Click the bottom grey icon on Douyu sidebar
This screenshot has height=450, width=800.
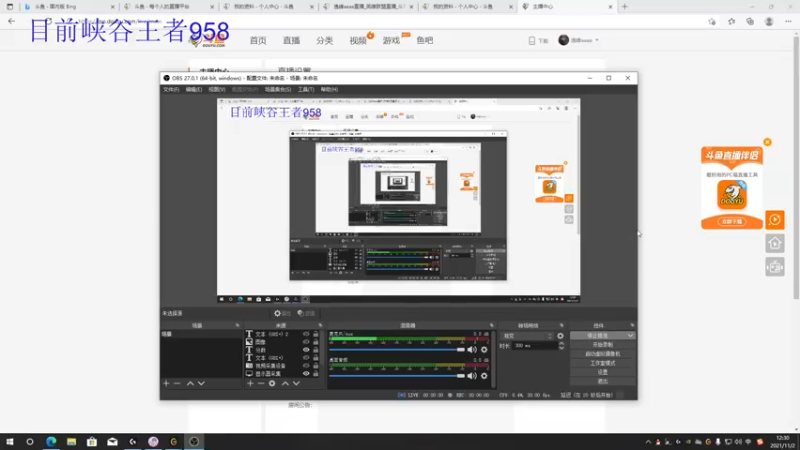point(774,267)
